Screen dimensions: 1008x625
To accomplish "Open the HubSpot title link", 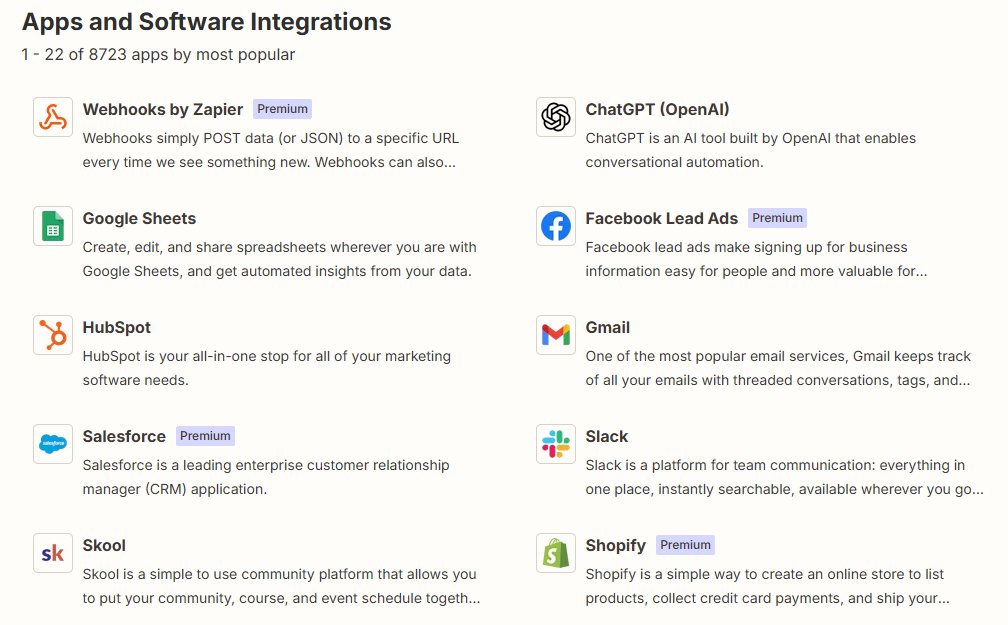I will coord(116,327).
